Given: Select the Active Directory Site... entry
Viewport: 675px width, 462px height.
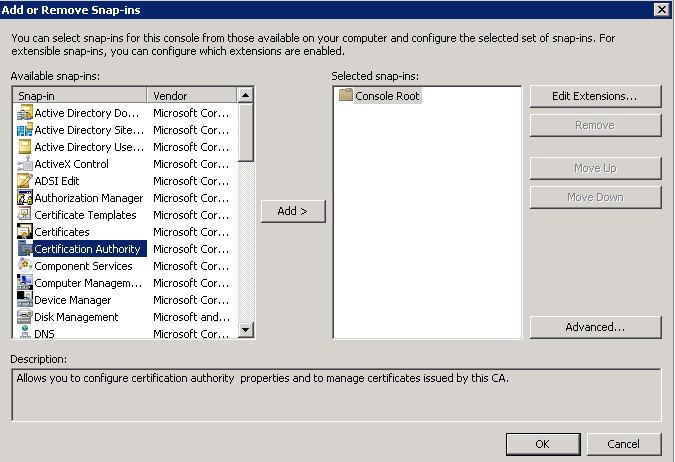Looking at the screenshot, I should coord(89,130).
